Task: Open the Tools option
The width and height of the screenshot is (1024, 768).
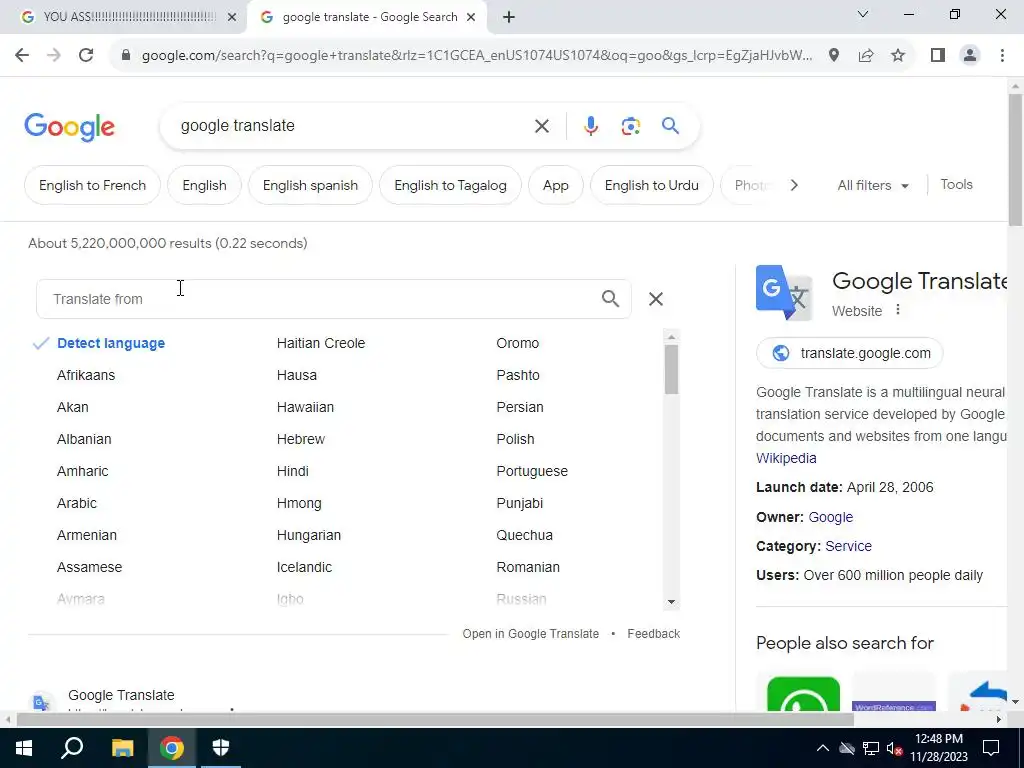Action: pos(957,185)
